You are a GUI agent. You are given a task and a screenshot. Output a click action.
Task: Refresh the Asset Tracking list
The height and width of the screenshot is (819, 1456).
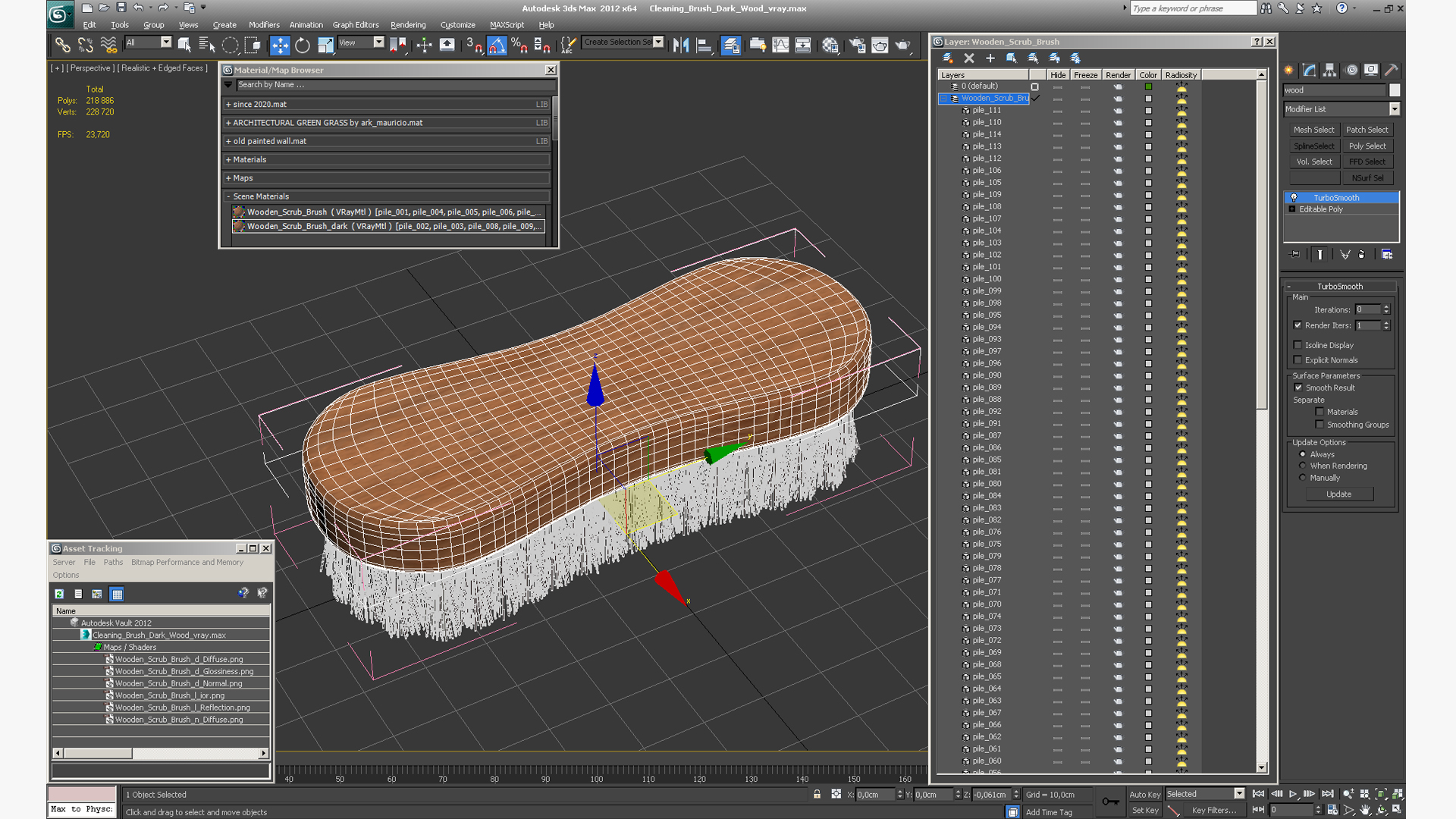coord(59,594)
